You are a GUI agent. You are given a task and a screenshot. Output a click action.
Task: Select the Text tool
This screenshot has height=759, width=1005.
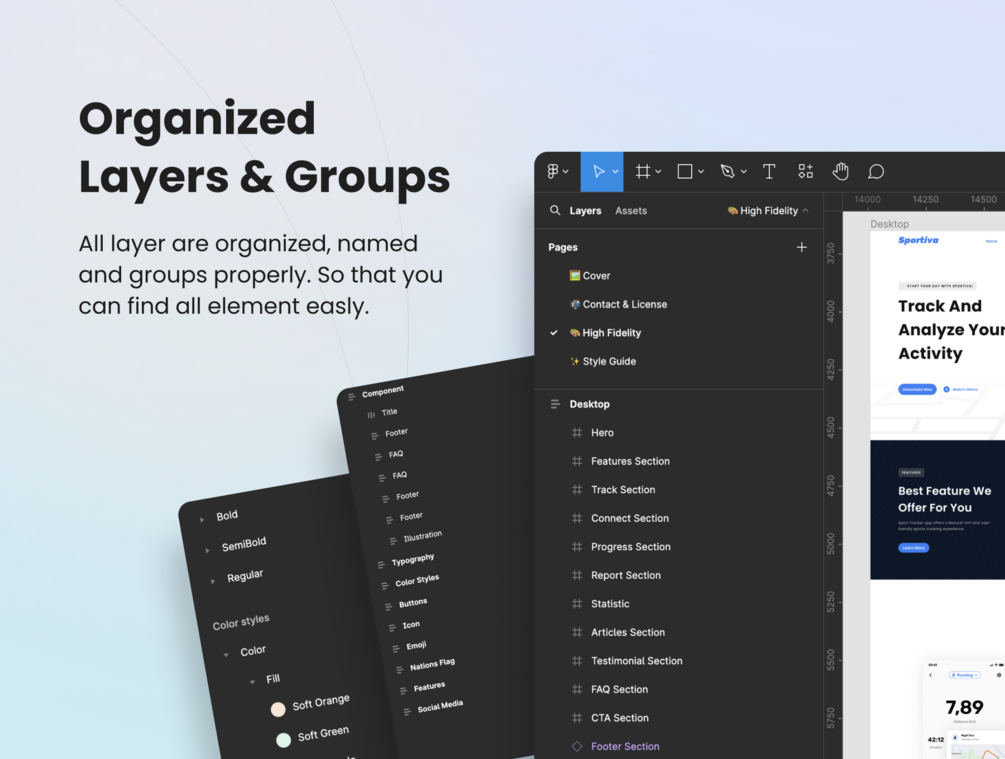pos(769,171)
